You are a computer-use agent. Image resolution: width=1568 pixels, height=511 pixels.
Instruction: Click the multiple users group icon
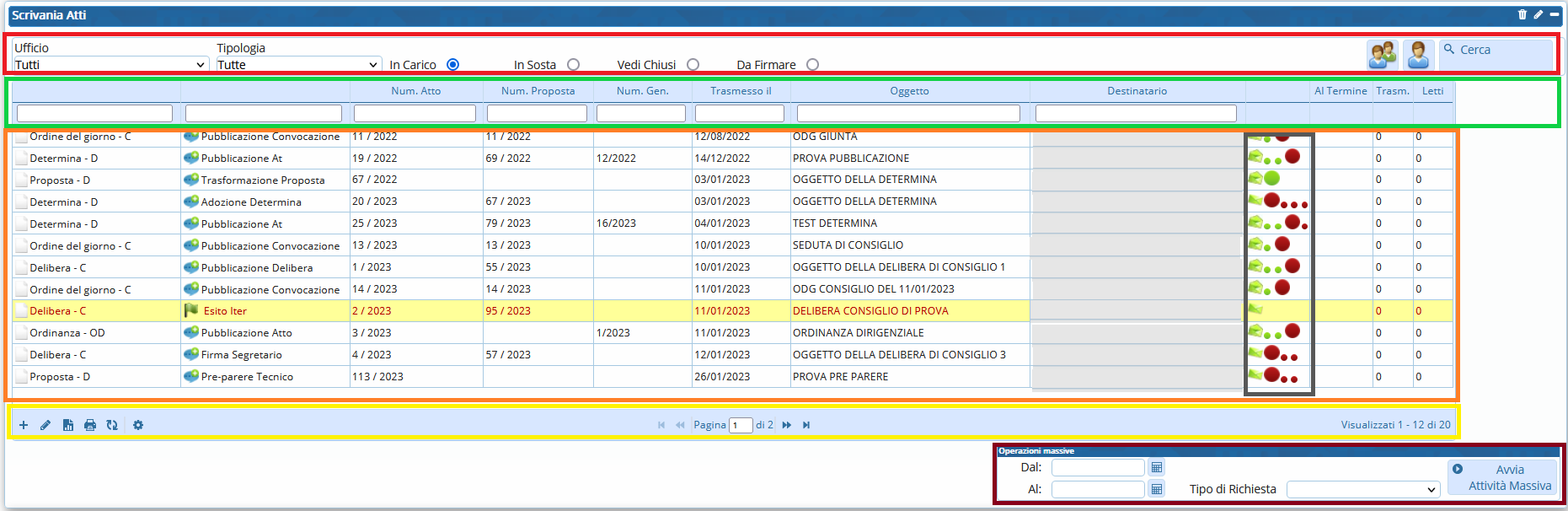[1382, 55]
